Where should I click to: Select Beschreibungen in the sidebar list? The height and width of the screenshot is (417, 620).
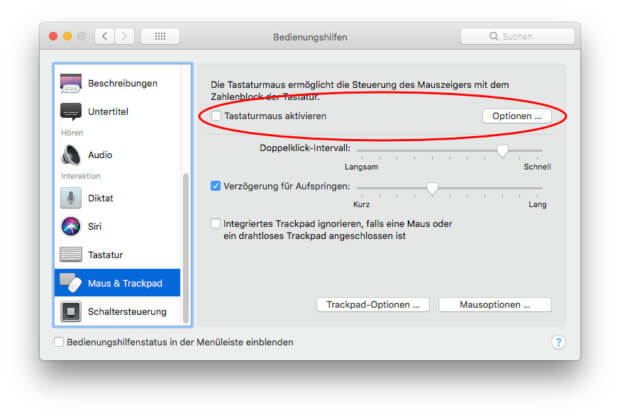(x=123, y=83)
